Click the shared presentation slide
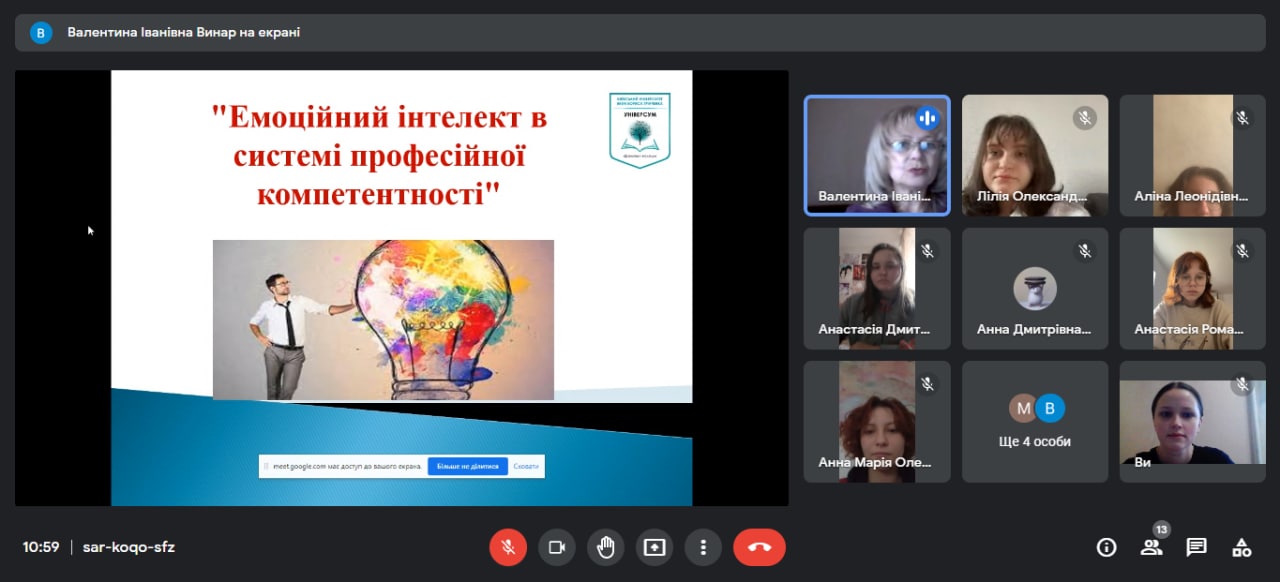 coord(401,288)
